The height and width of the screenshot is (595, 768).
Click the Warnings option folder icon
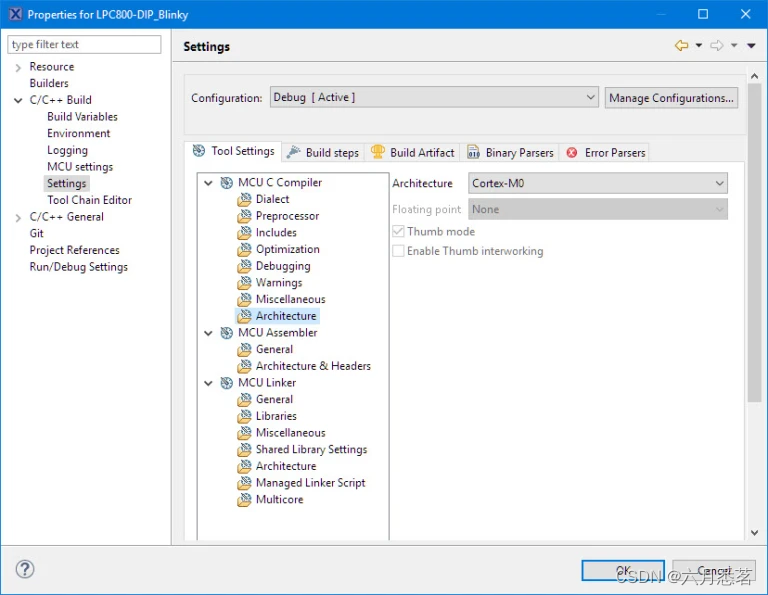coord(244,283)
